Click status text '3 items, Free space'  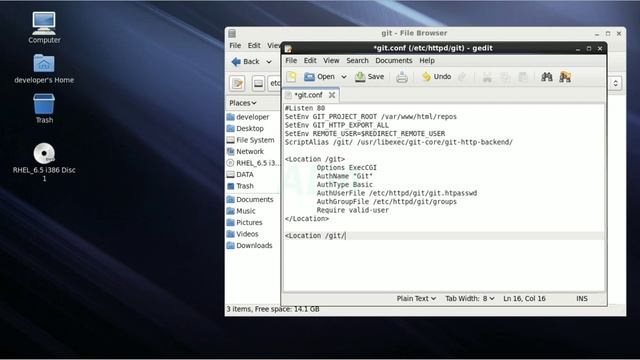tap(273, 309)
